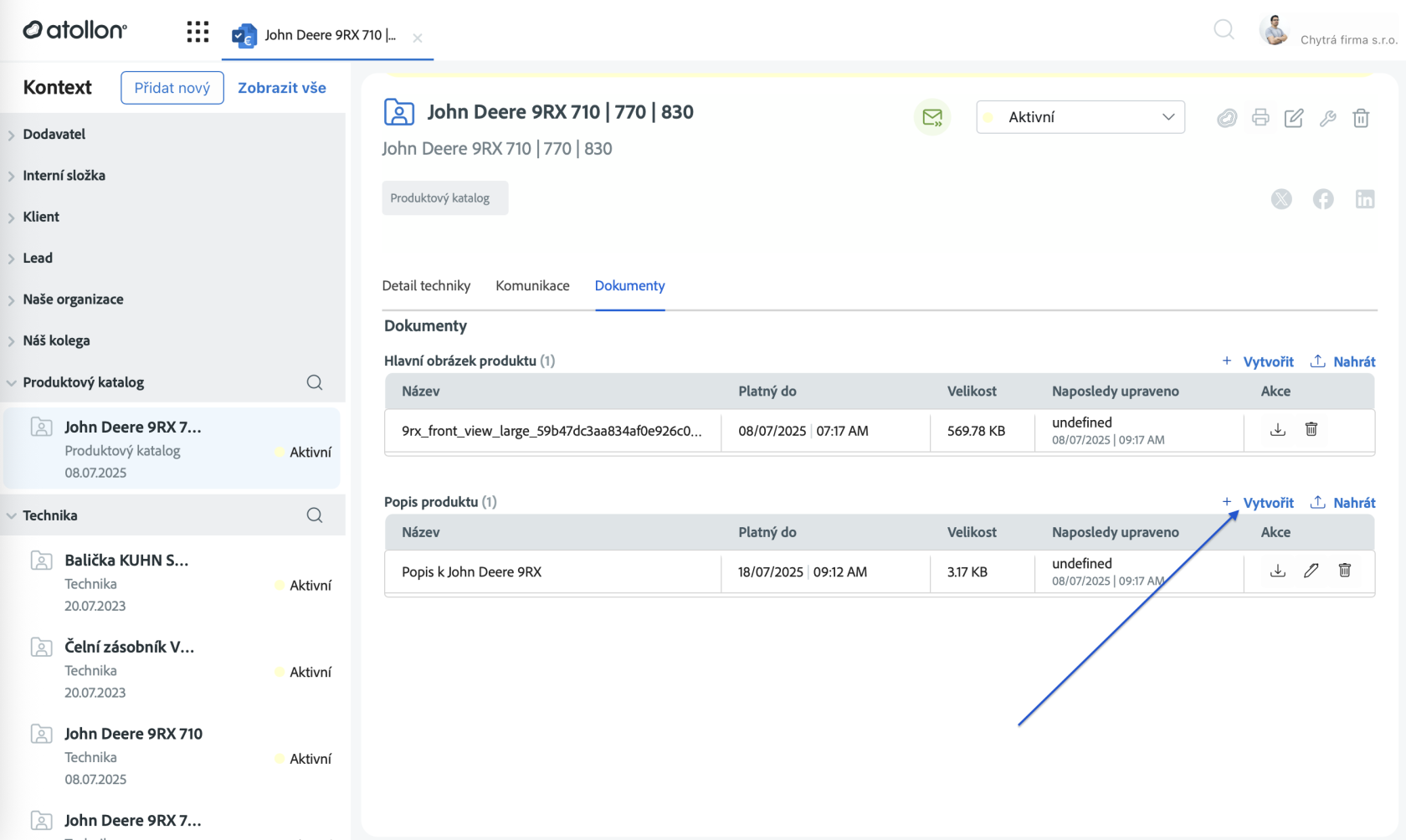The height and width of the screenshot is (840, 1406).
Task: Click Vytvořit in Hlavní obrázek produktu
Action: click(x=1258, y=361)
